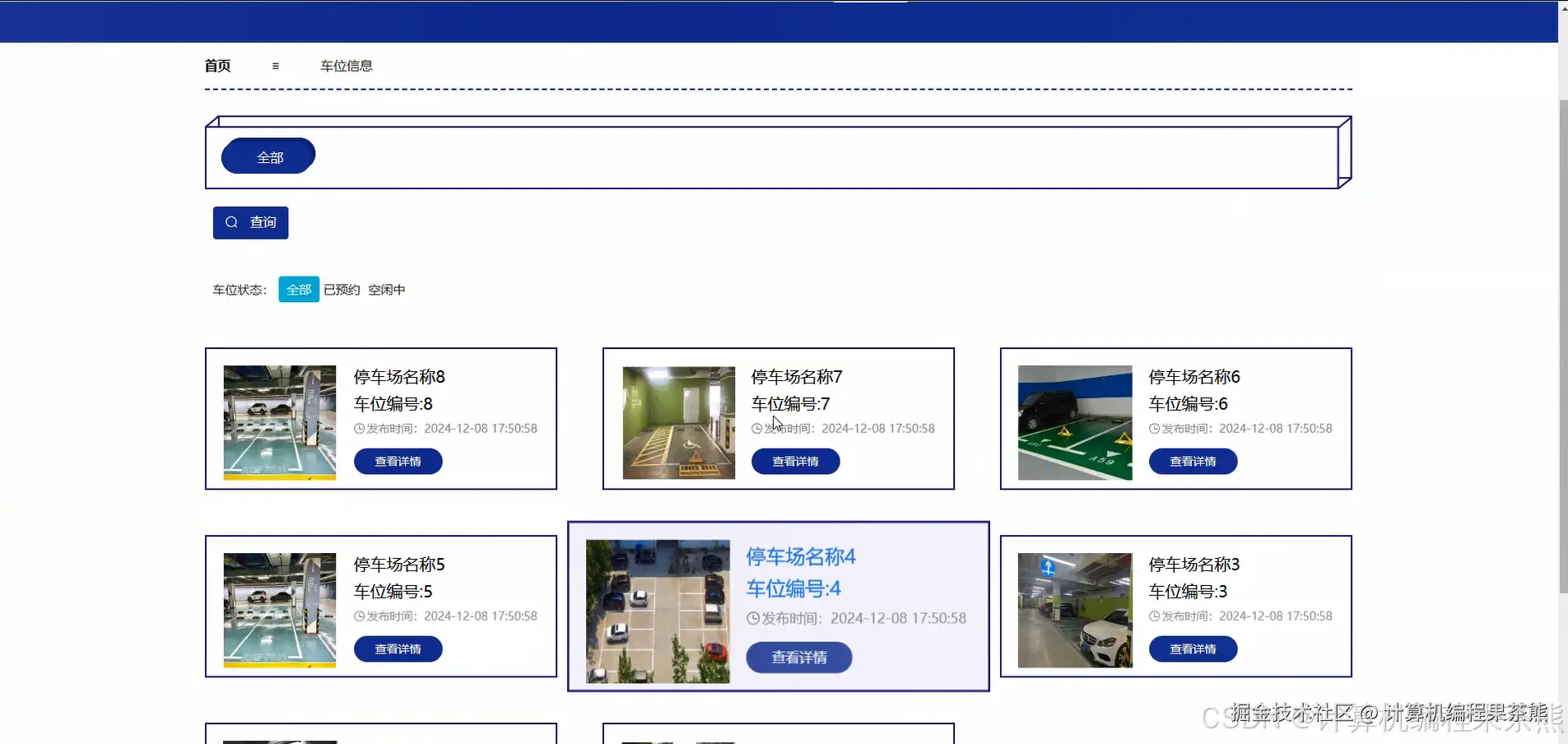Open the 全部 category selector pill
This screenshot has height=744, width=1568.
[268, 156]
